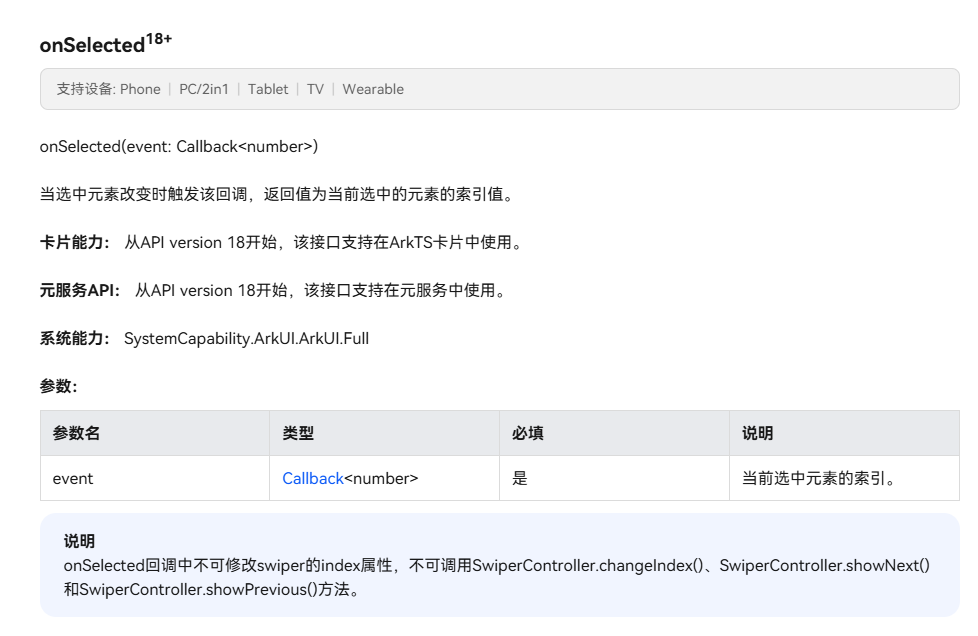Select the Tablet device label
The height and width of the screenshot is (636, 978).
pos(268,89)
